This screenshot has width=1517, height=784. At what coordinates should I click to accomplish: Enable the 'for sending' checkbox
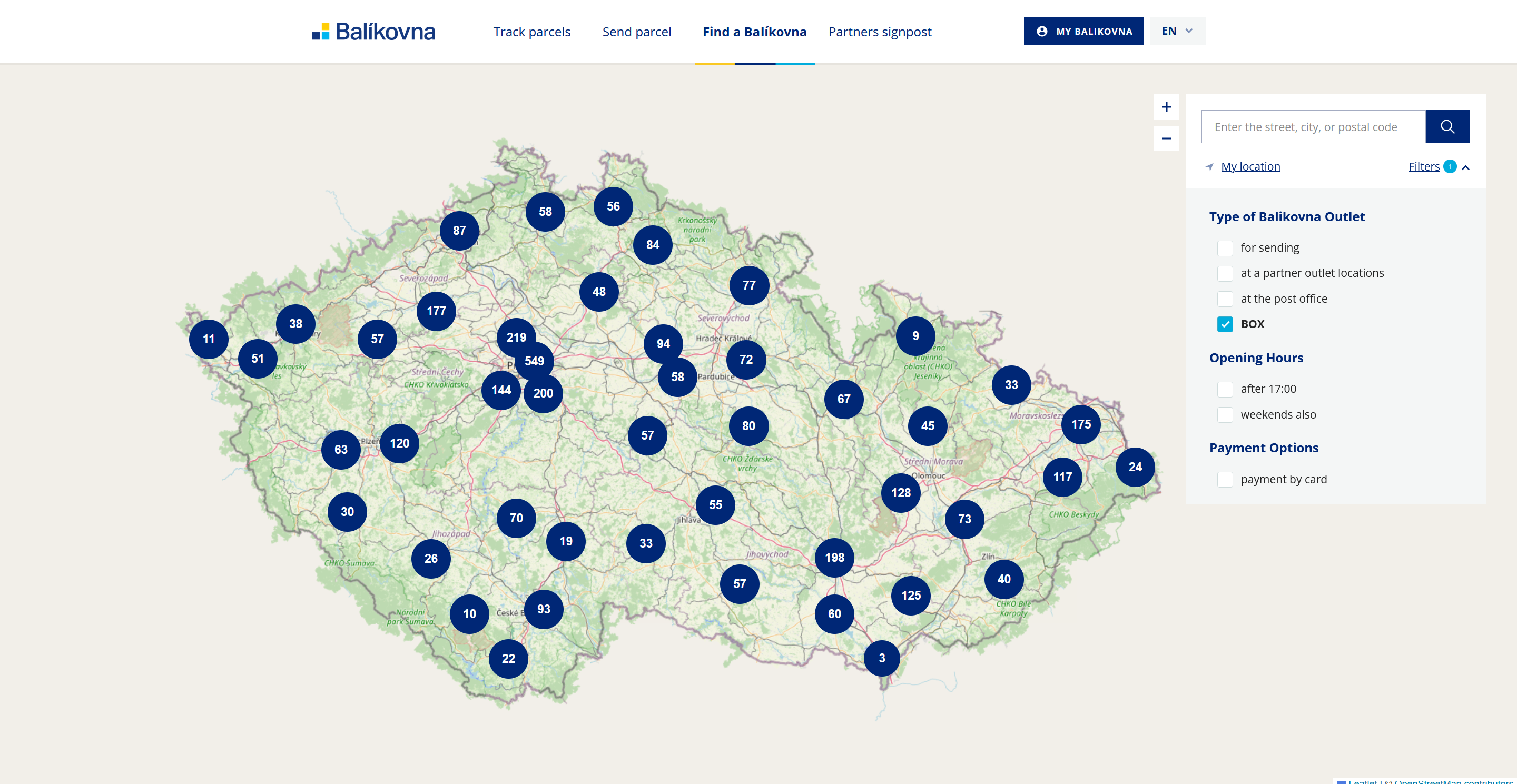coord(1225,248)
